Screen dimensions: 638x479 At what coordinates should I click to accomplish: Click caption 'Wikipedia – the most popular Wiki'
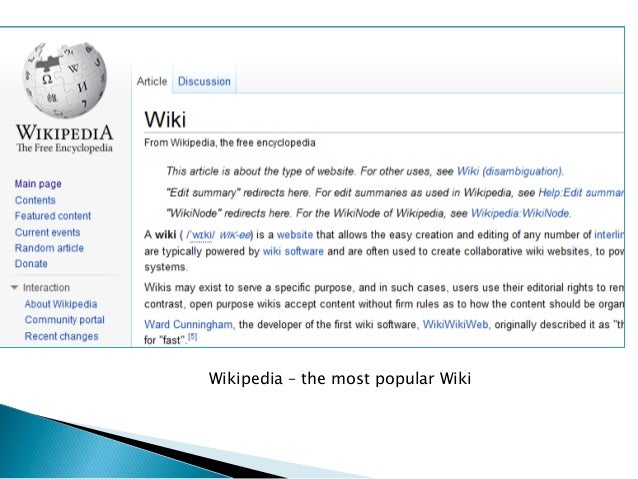pos(340,378)
